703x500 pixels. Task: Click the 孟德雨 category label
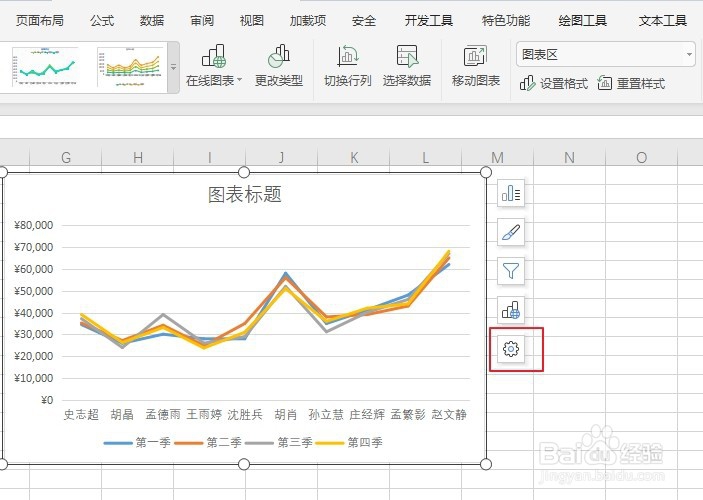(163, 414)
